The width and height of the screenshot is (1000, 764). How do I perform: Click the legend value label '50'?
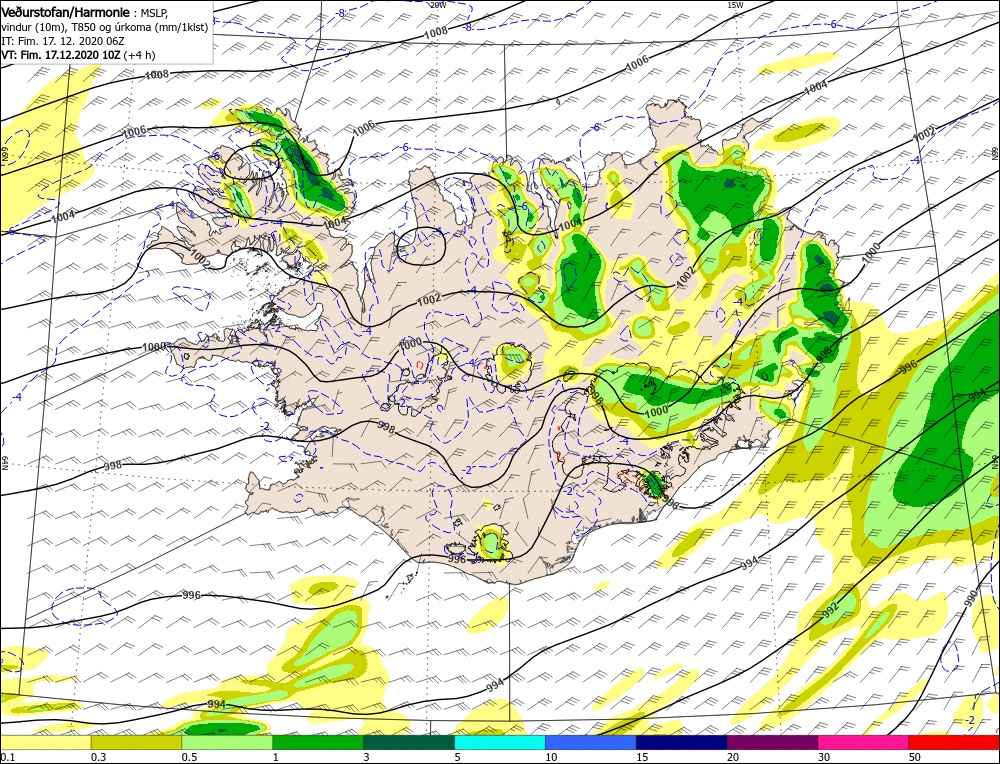(x=915, y=757)
